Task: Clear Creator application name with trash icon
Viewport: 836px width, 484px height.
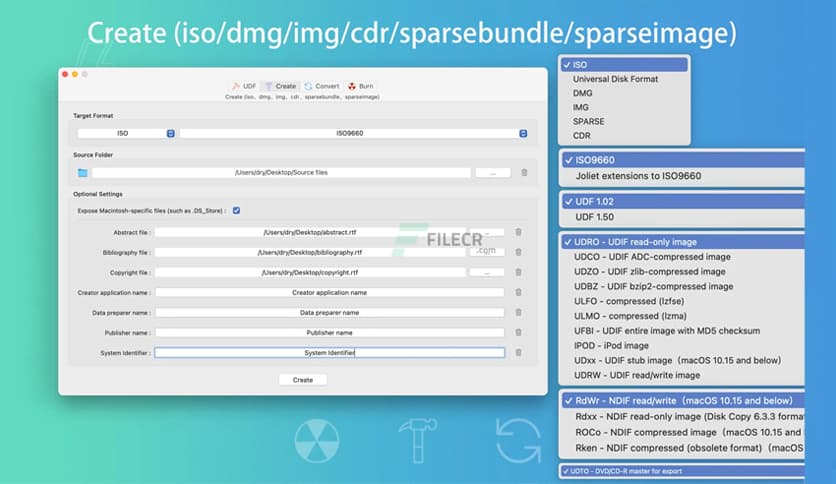Action: click(518, 292)
